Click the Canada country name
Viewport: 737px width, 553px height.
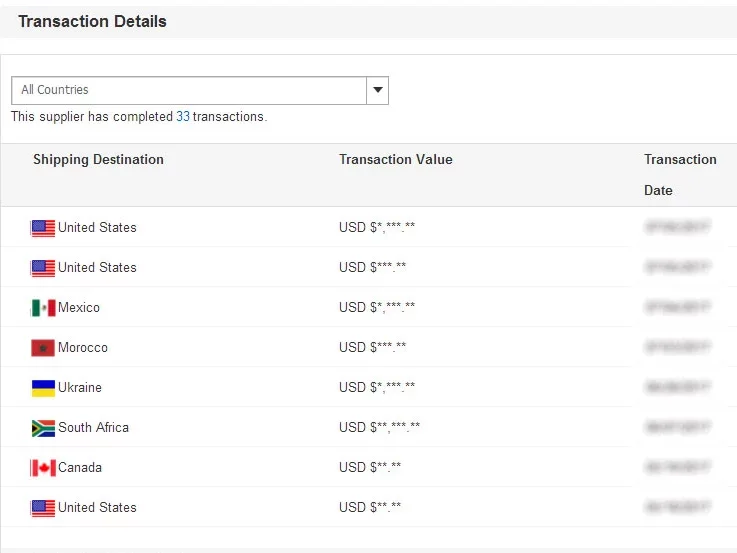pos(80,468)
